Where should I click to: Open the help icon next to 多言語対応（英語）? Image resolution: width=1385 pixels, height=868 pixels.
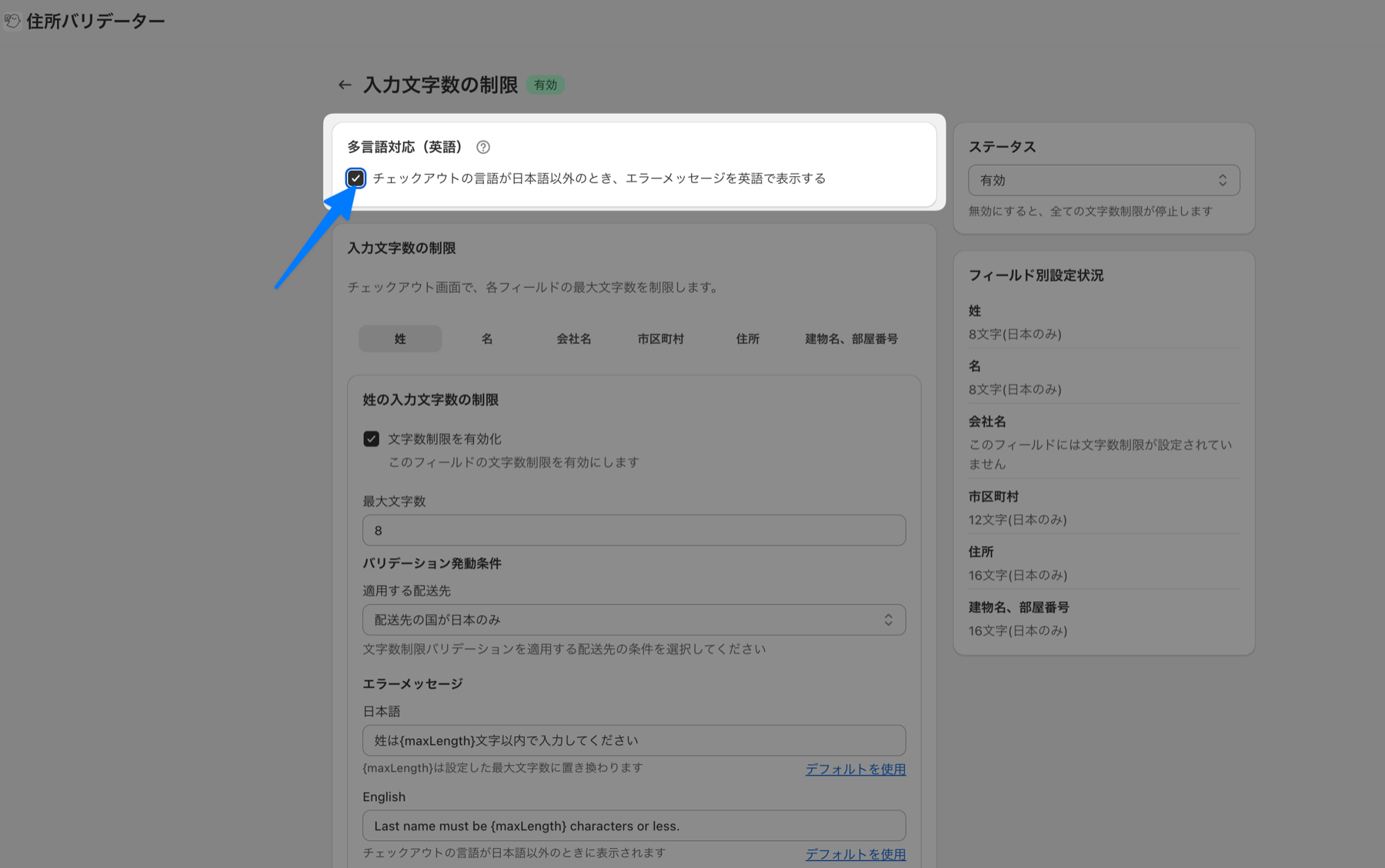(483, 147)
